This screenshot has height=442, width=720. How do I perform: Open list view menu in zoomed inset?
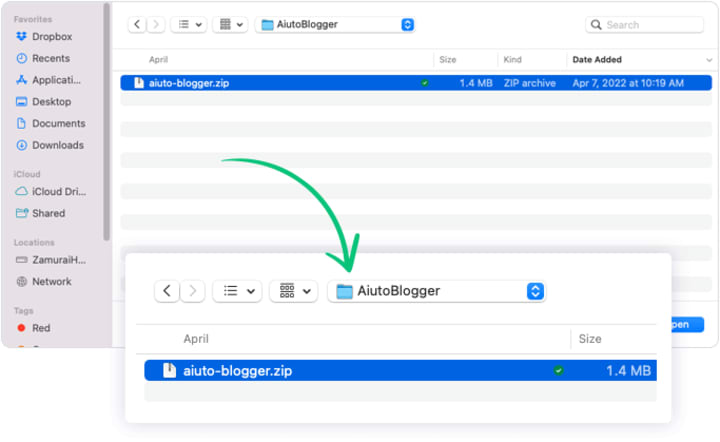click(237, 291)
